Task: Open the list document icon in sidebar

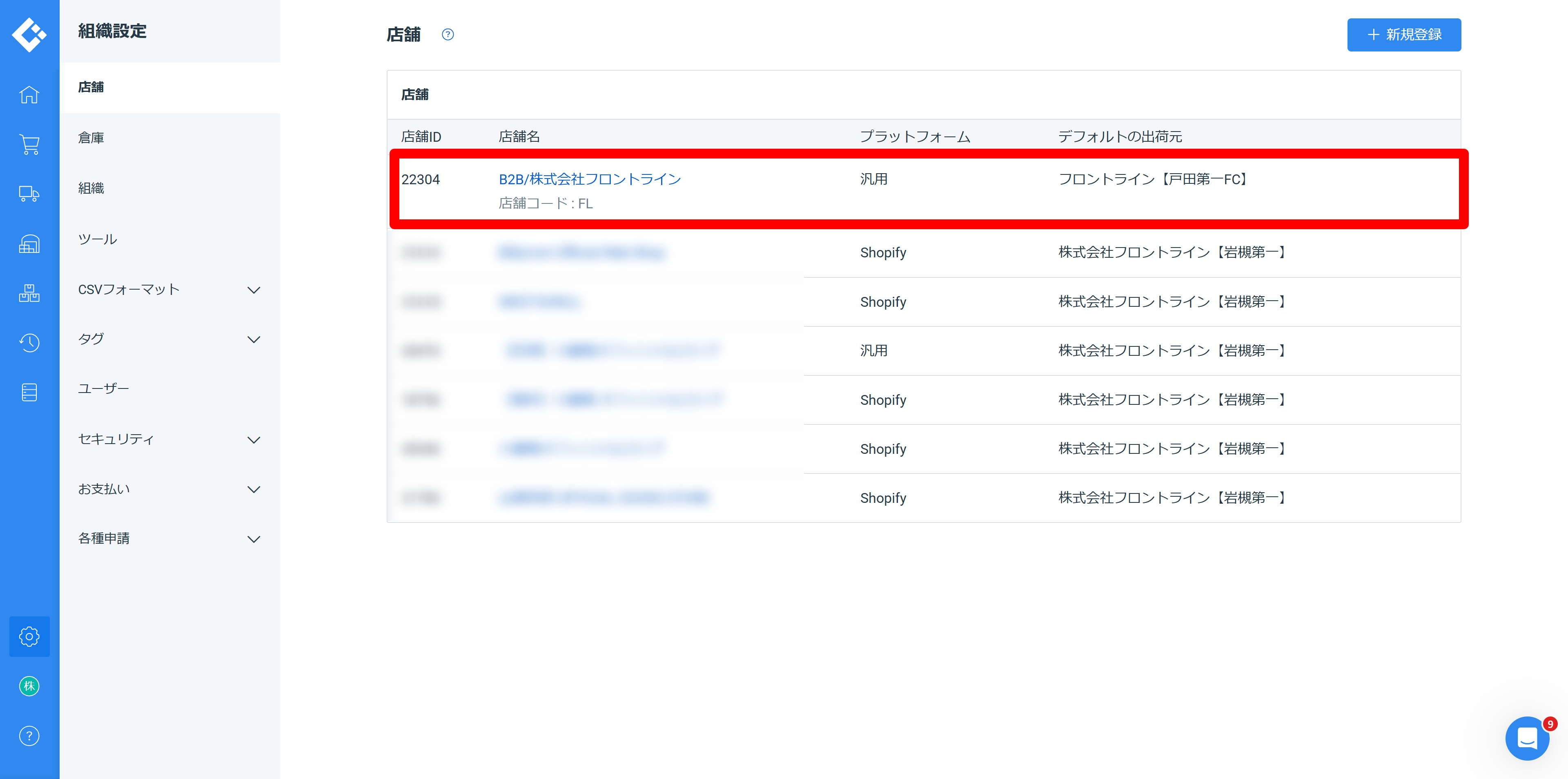Action: (x=29, y=392)
